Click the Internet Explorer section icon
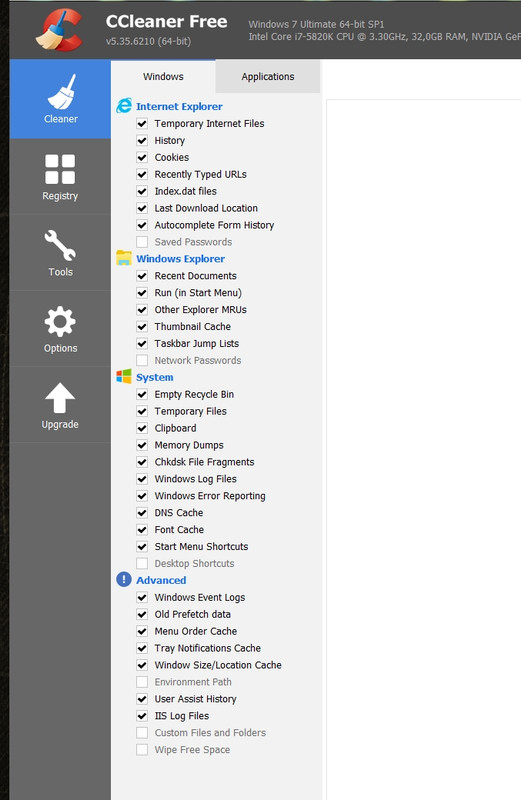521x800 pixels. [x=124, y=106]
